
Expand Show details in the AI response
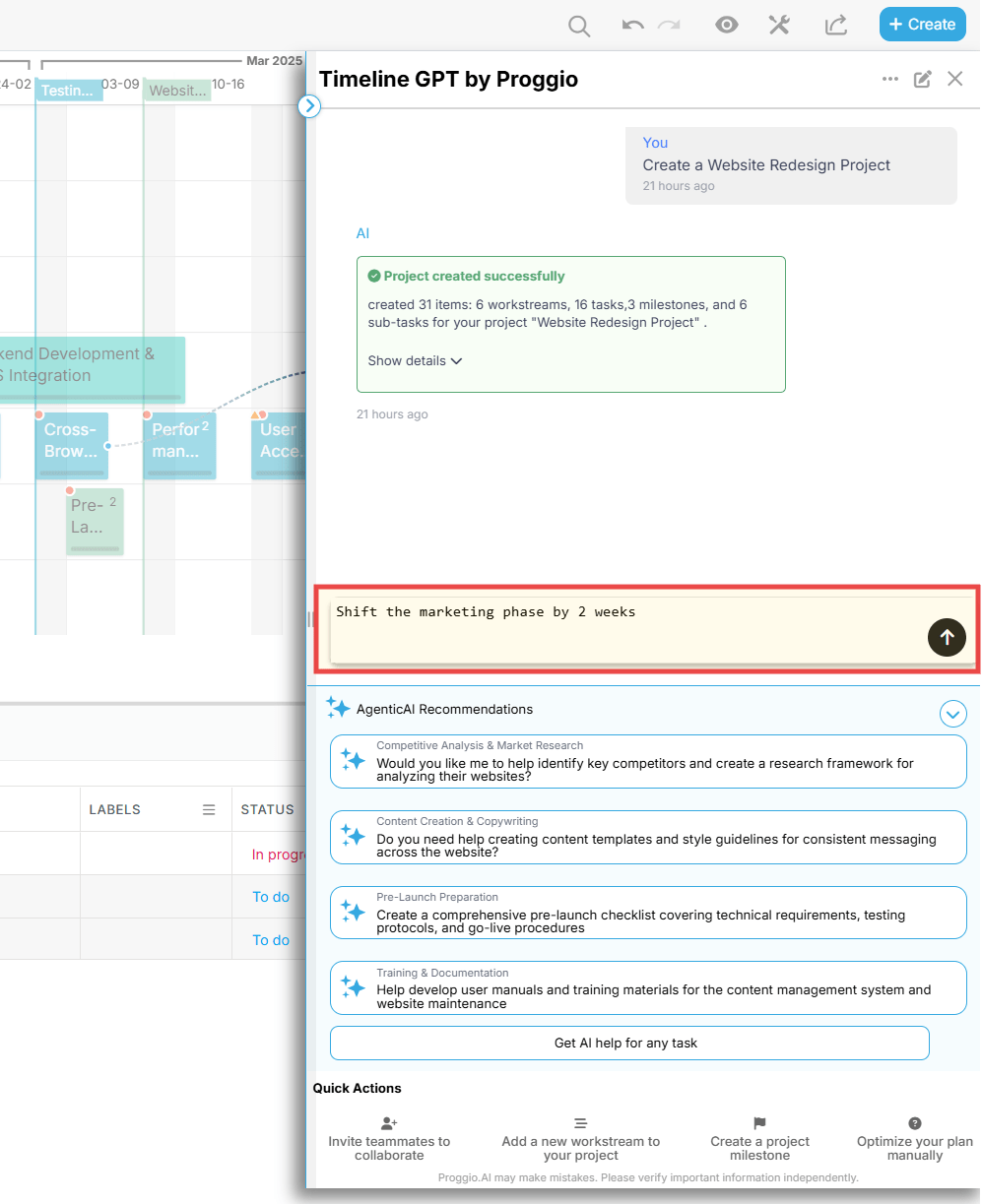[x=415, y=360]
